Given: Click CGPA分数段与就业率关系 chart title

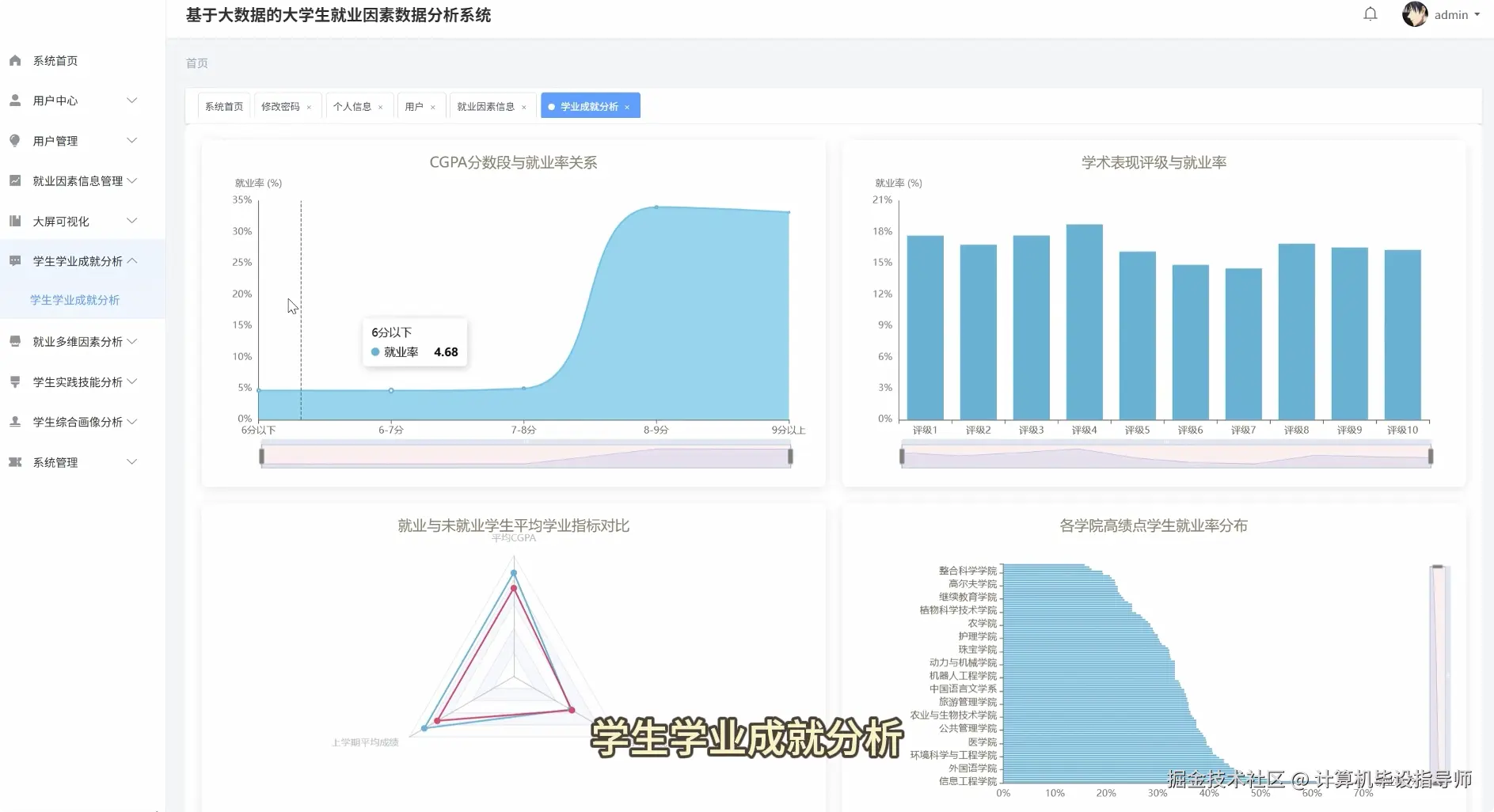Looking at the screenshot, I should (513, 162).
